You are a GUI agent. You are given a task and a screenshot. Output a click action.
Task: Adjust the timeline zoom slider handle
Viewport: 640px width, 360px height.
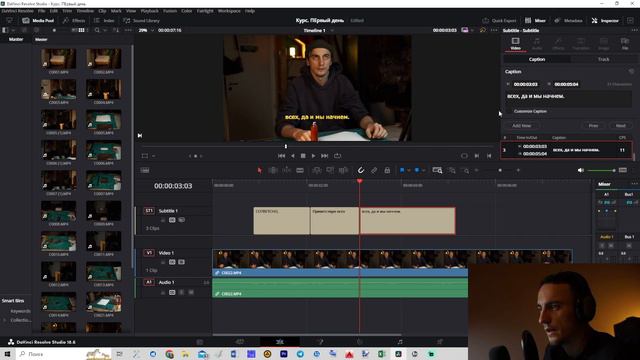tap(500, 170)
